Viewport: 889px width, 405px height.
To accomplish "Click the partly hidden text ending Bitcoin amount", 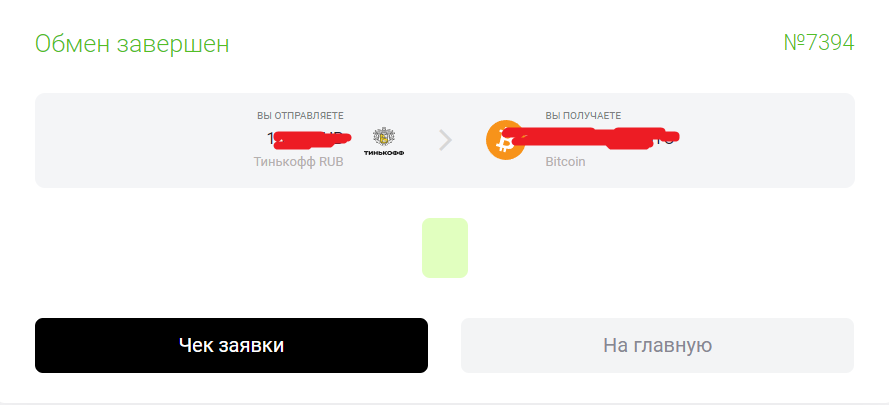I will coord(667,140).
